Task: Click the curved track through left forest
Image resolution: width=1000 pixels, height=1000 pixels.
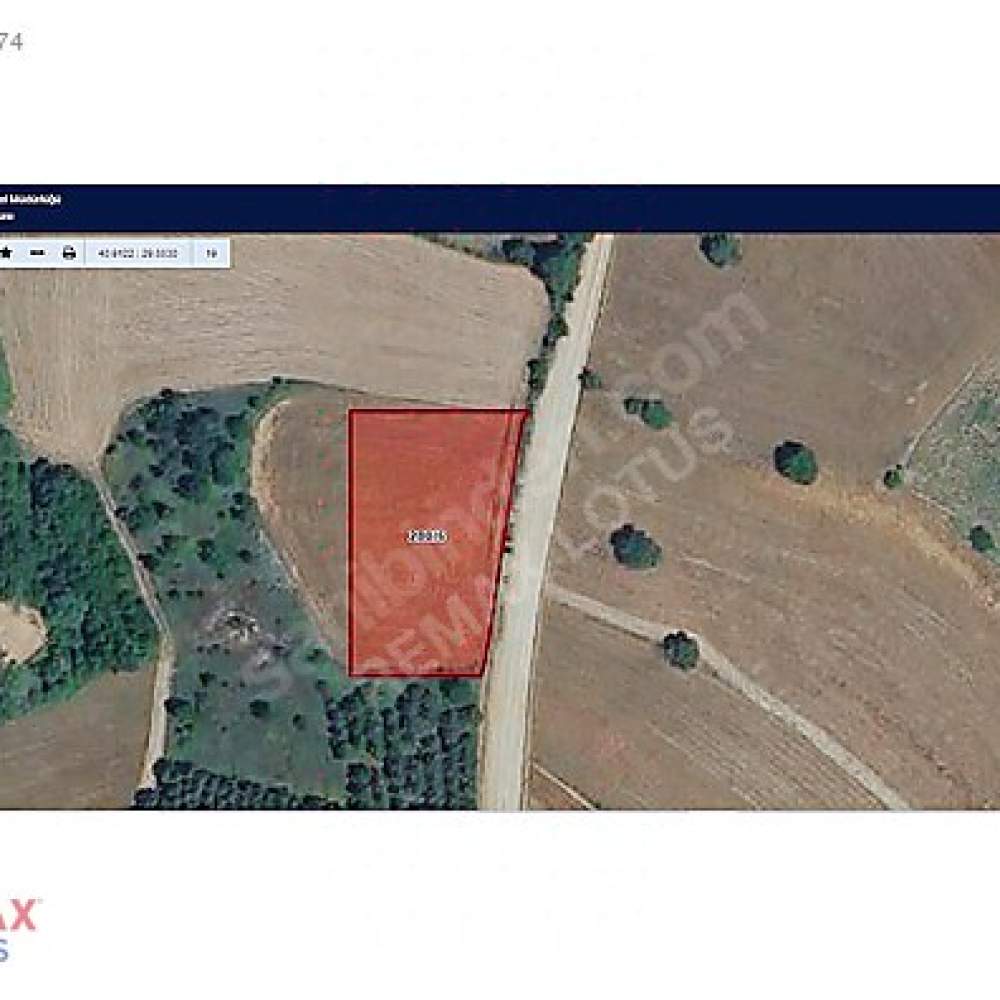Action: 137,612
